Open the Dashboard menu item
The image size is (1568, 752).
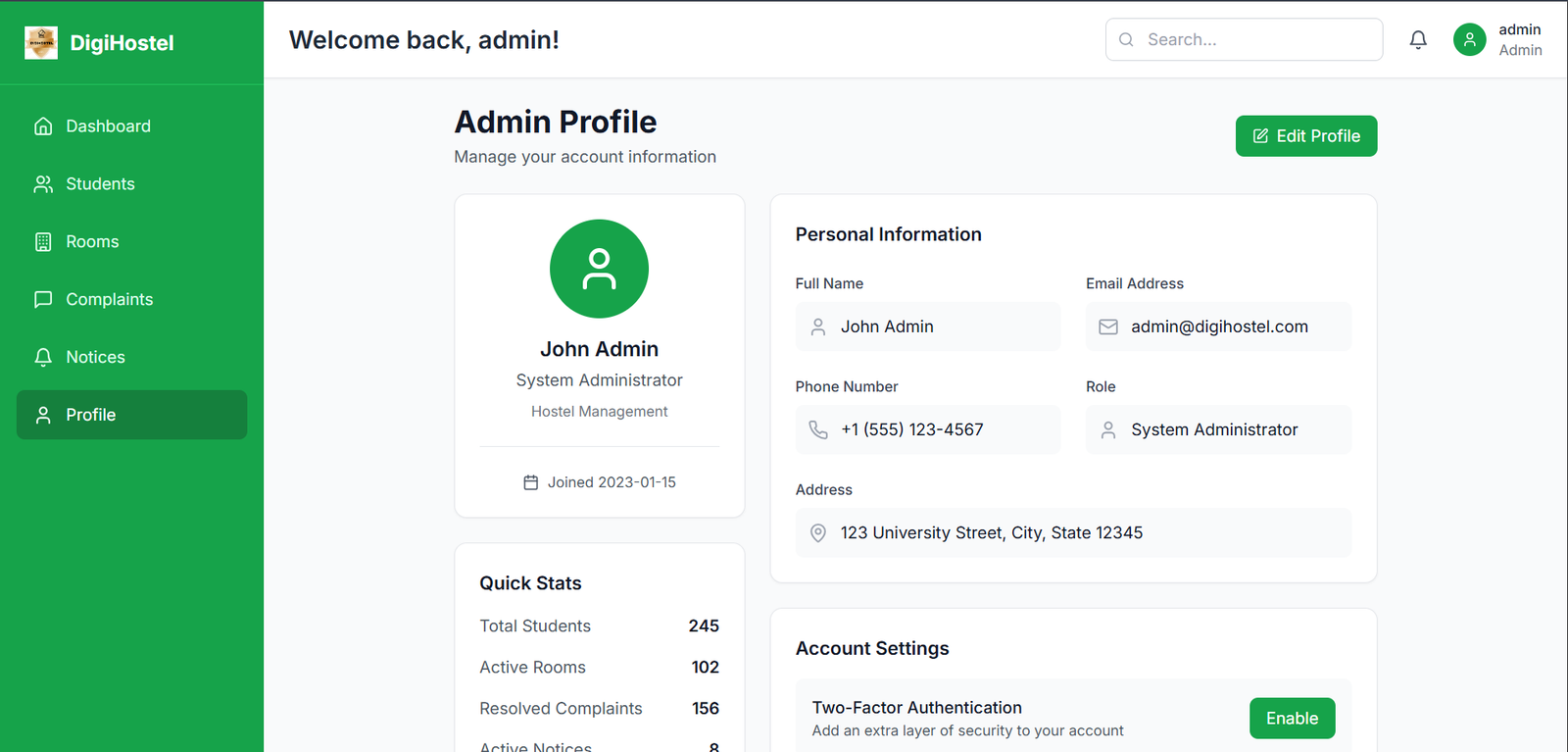point(131,126)
